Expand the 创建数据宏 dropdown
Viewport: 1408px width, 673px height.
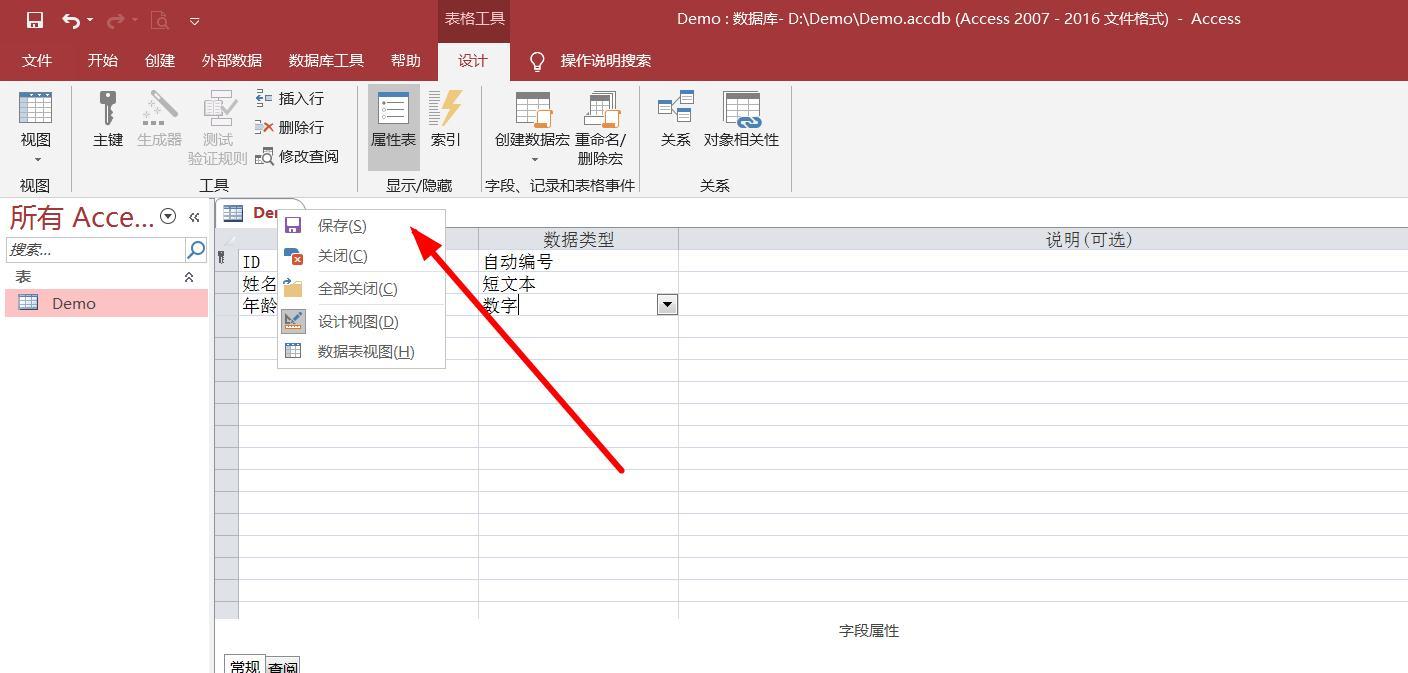(531, 158)
